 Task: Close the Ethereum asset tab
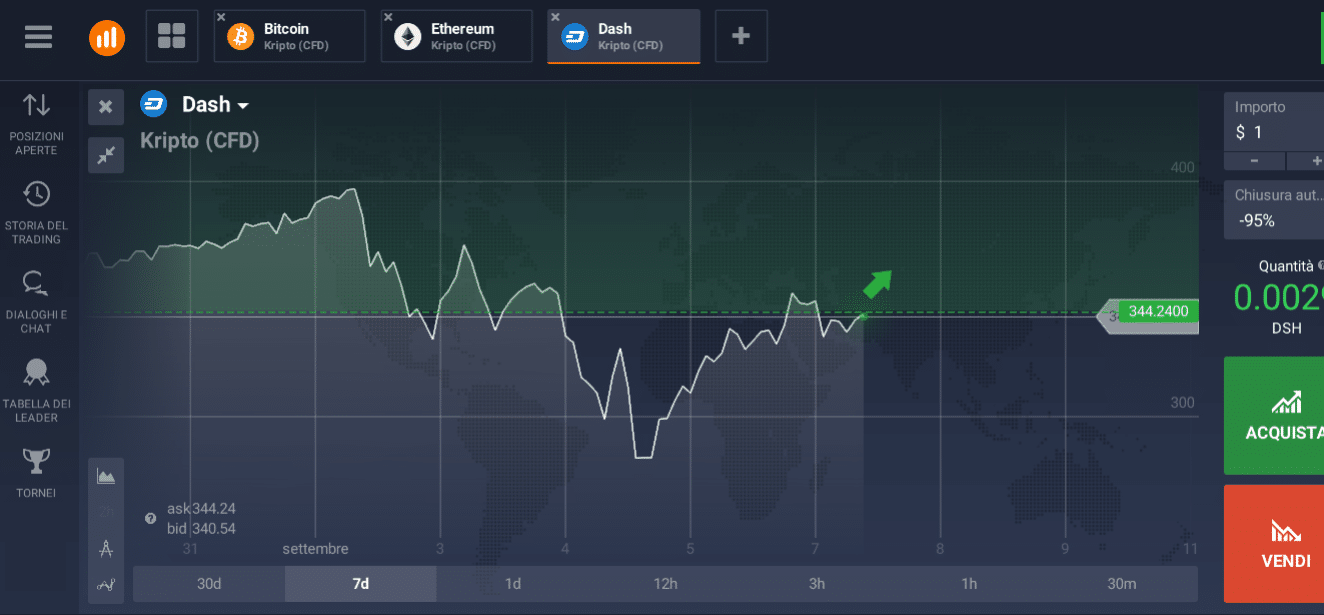(x=389, y=17)
